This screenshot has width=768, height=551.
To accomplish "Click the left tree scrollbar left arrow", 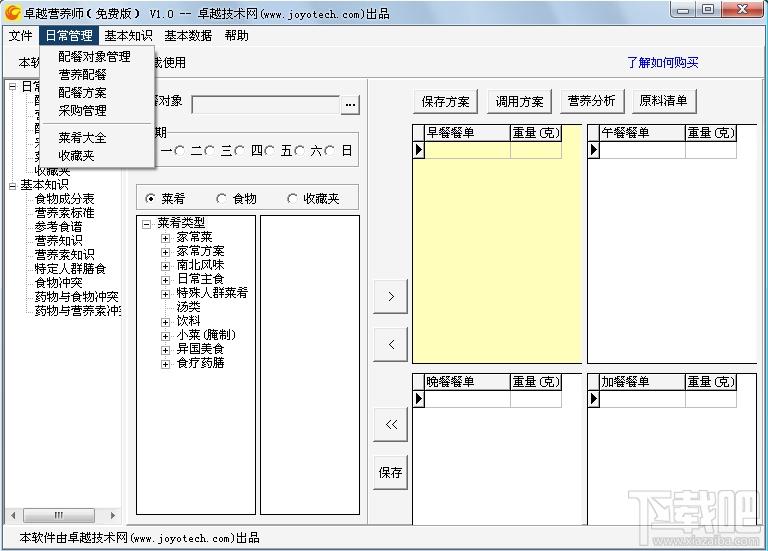I will point(13,515).
